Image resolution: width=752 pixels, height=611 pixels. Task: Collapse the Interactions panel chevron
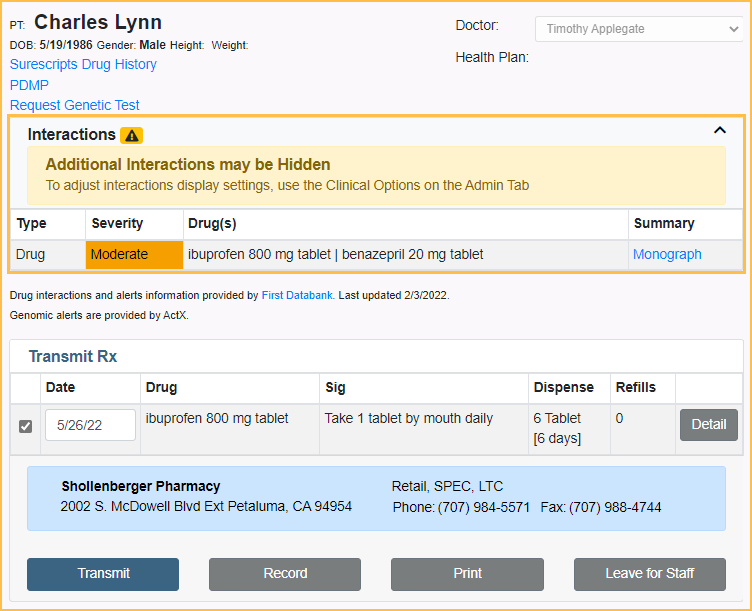719,130
